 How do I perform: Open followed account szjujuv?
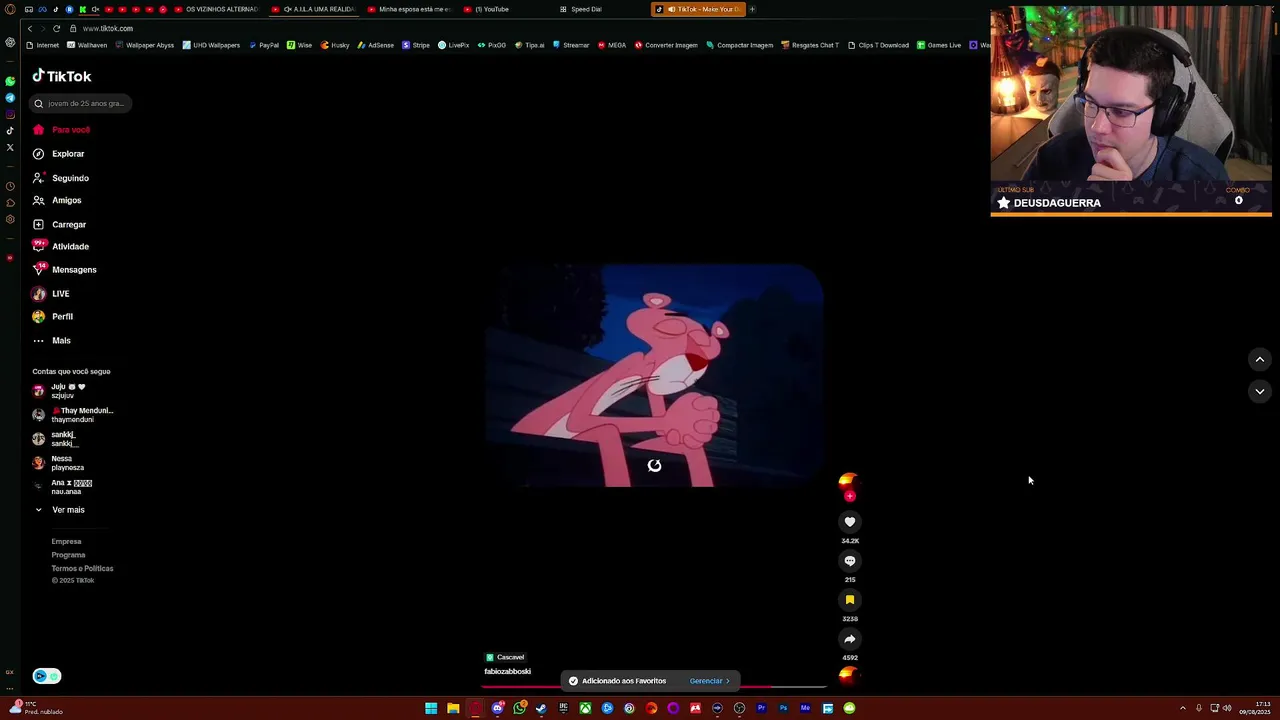[x=60, y=391]
